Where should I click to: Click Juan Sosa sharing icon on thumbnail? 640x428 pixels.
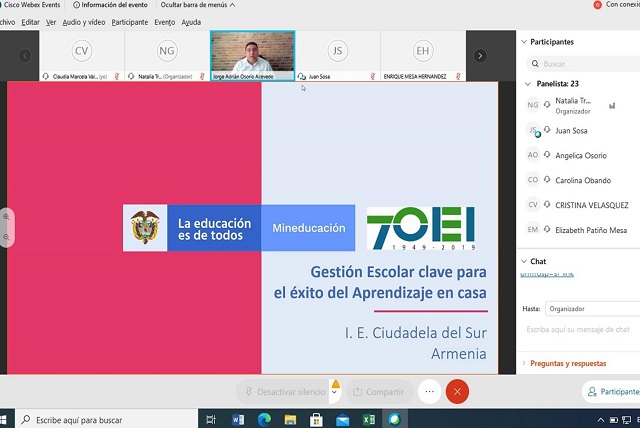[x=302, y=76]
